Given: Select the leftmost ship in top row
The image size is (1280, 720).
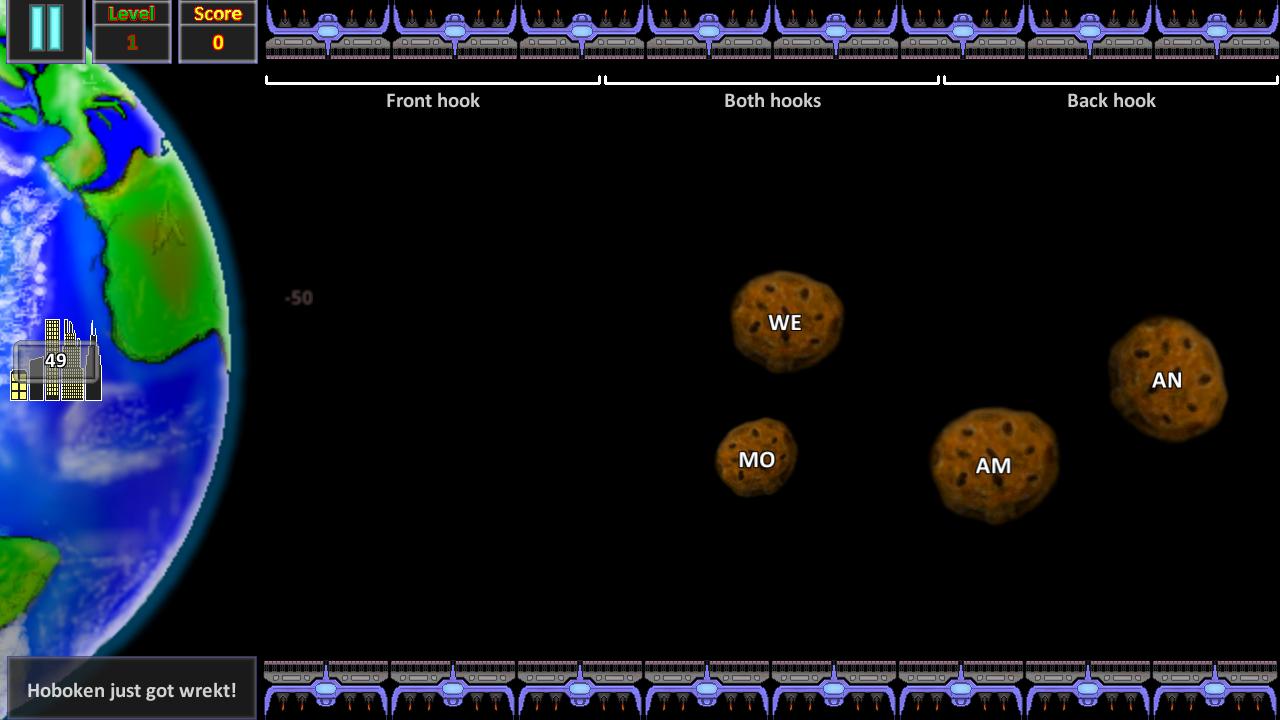Looking at the screenshot, I should click(x=328, y=32).
